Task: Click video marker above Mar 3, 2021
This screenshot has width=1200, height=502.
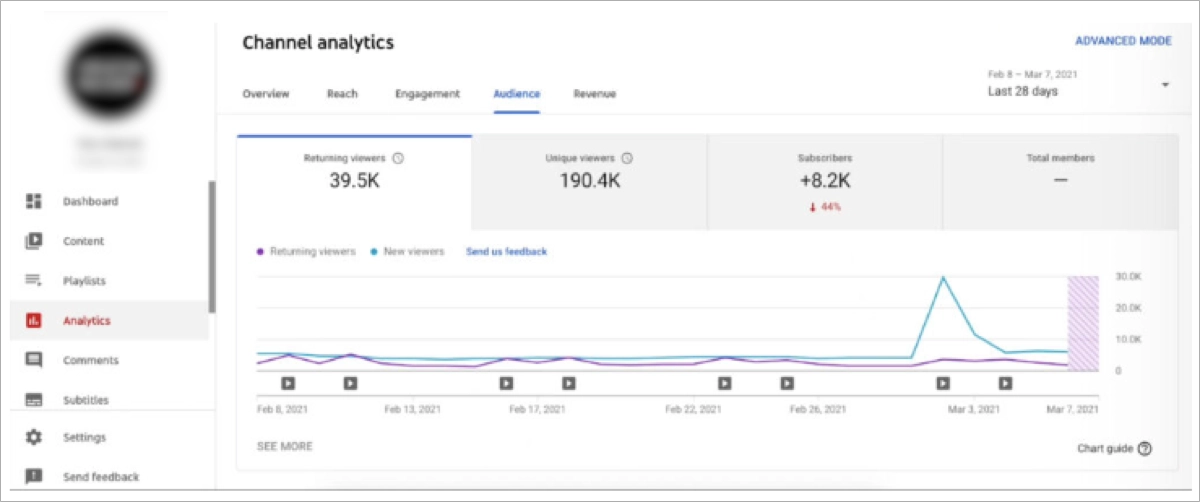Action: (1005, 382)
